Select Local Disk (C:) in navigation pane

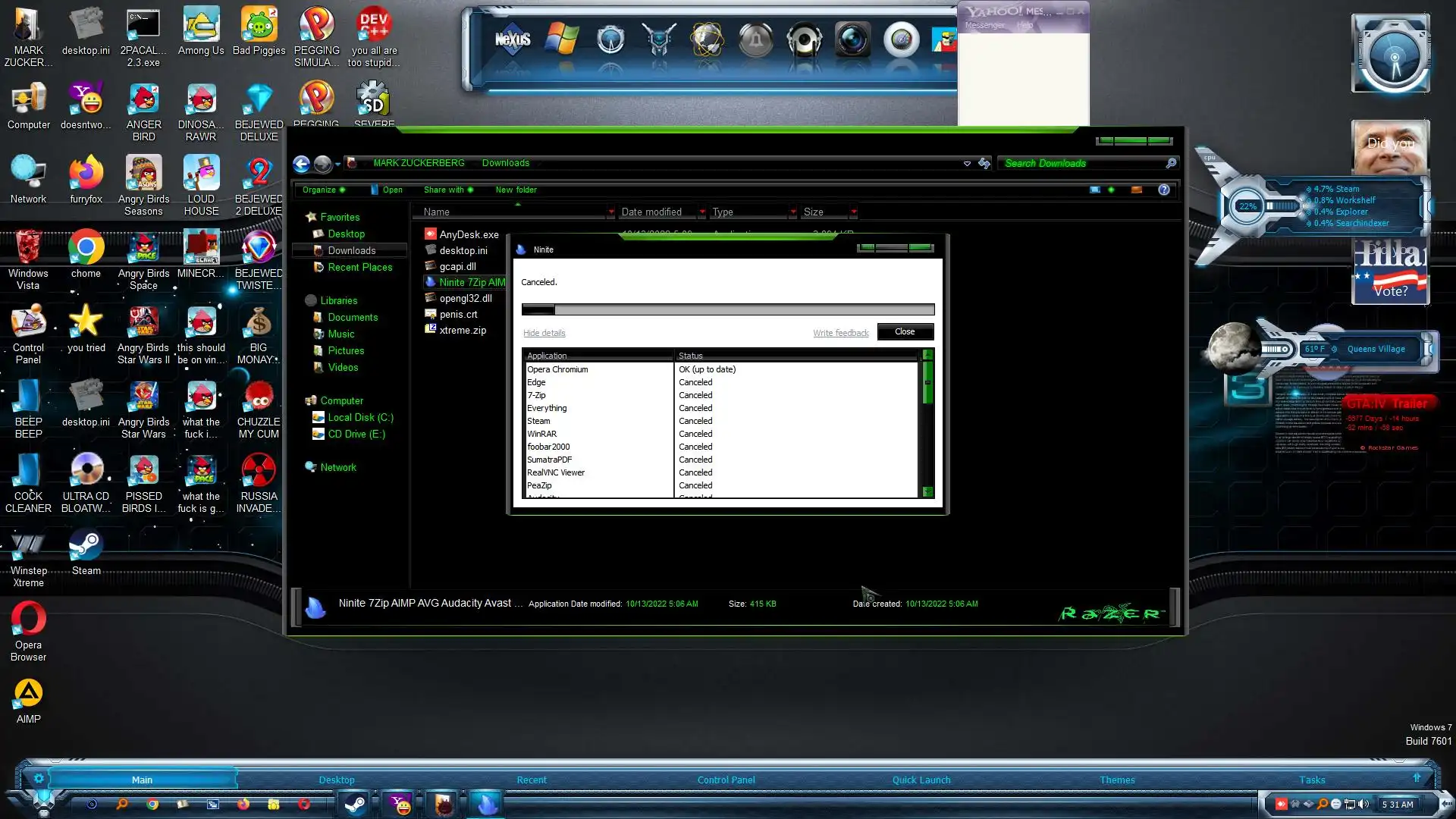coord(360,417)
